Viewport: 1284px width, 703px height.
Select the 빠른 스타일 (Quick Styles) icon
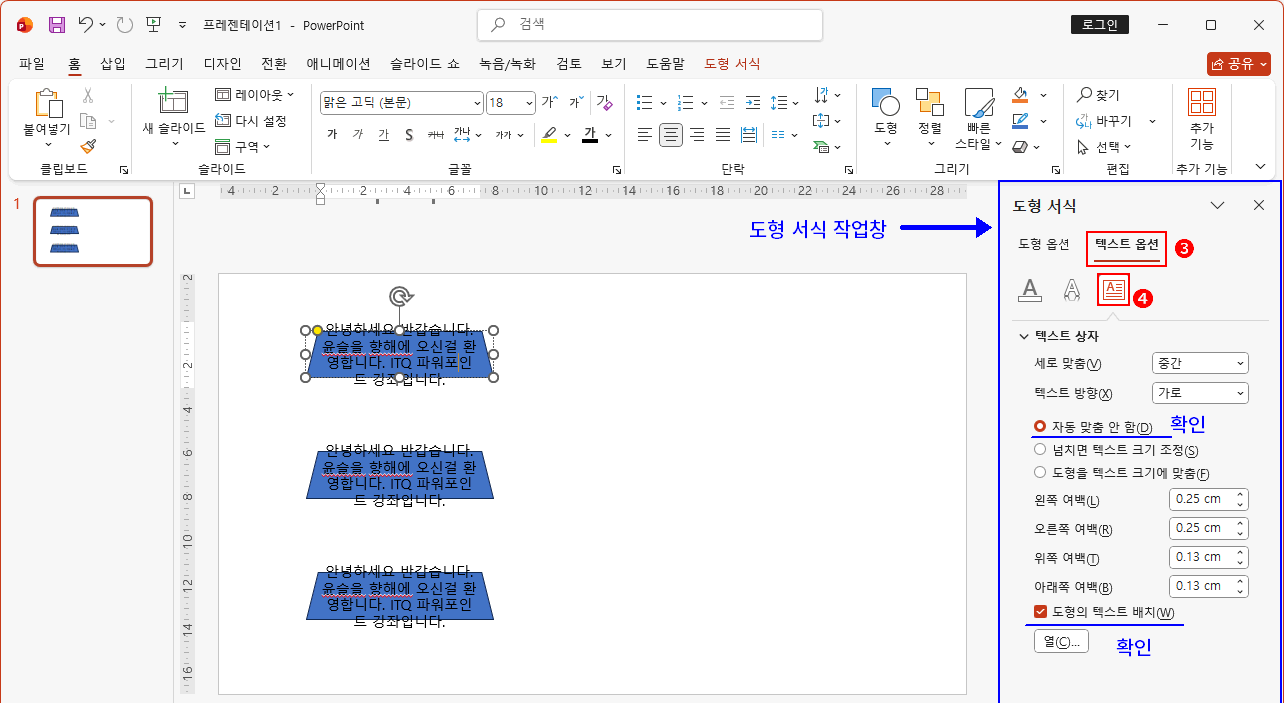click(979, 107)
